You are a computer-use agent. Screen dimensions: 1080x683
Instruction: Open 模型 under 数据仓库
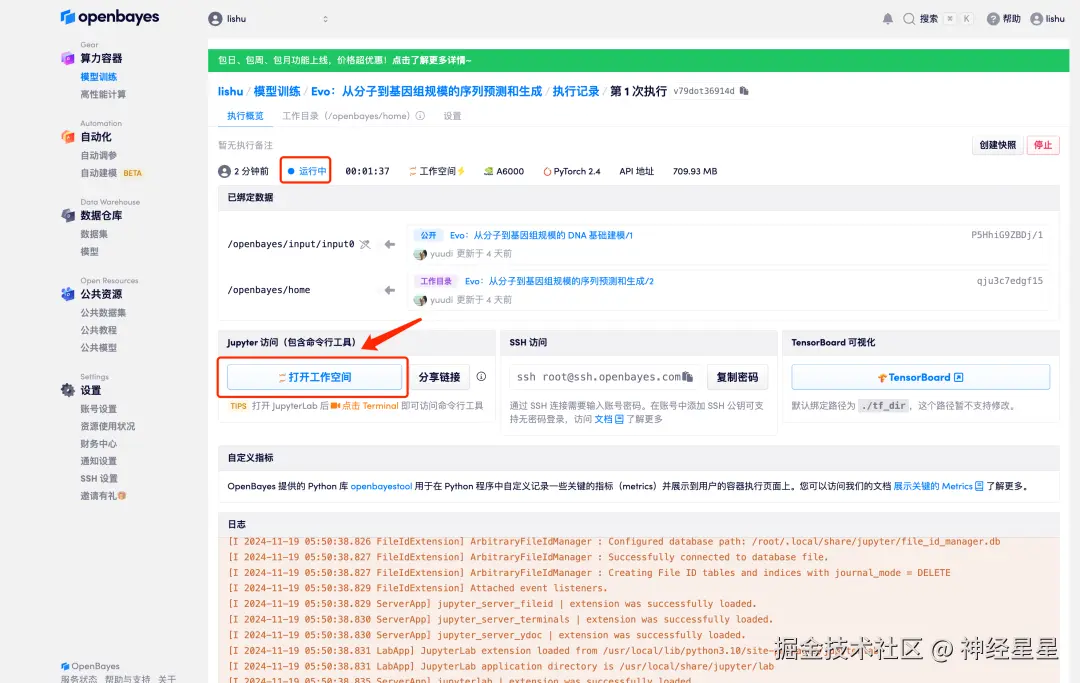(x=90, y=251)
